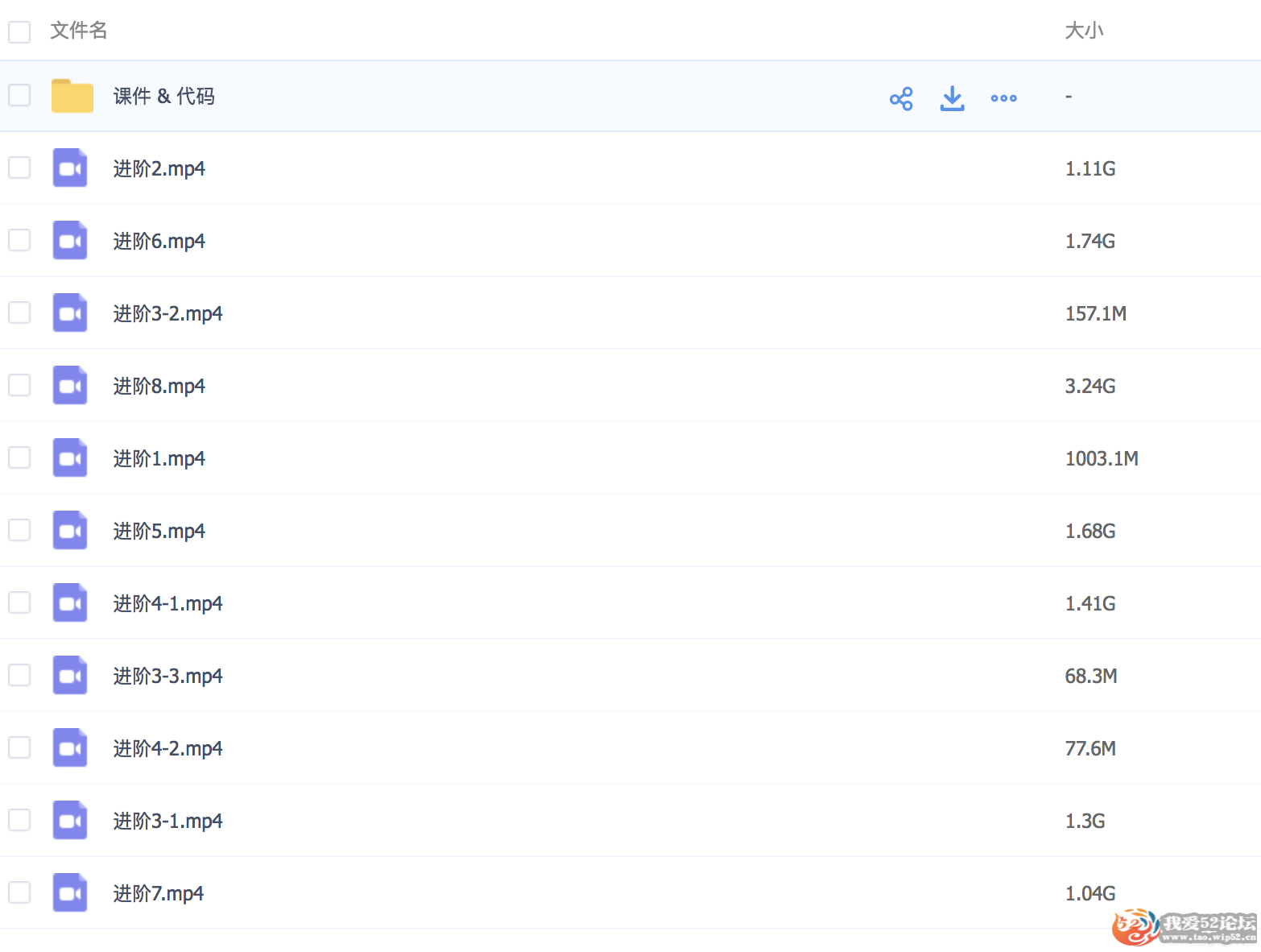
Task: Click video icon of 进阶1.mp4
Action: pos(70,457)
